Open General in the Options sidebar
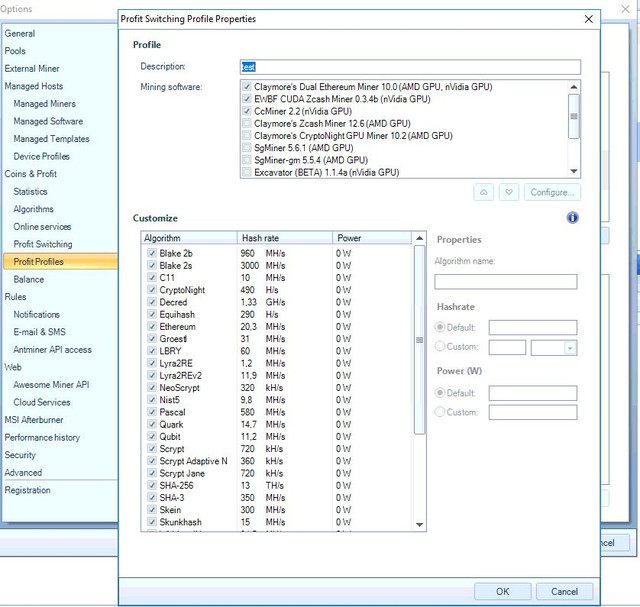Viewport: 640px width, 607px height. 20,33
